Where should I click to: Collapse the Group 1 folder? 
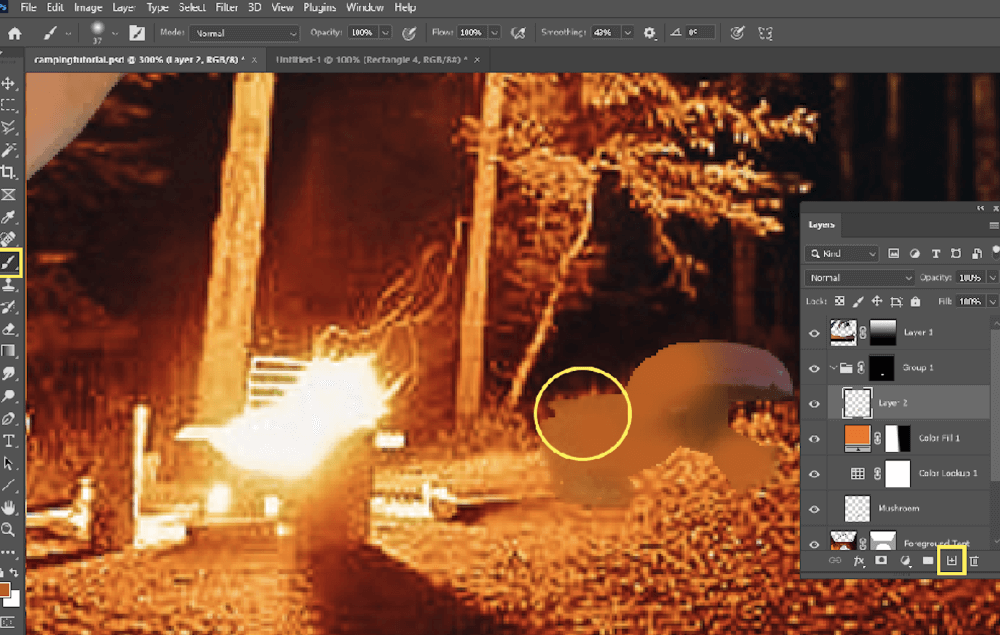coord(833,368)
